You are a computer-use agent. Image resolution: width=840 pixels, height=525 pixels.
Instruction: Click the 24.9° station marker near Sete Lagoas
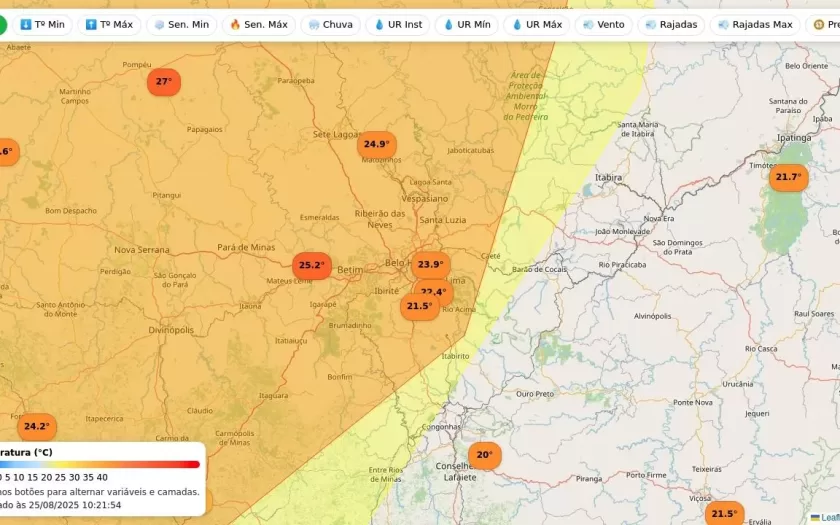(376, 145)
